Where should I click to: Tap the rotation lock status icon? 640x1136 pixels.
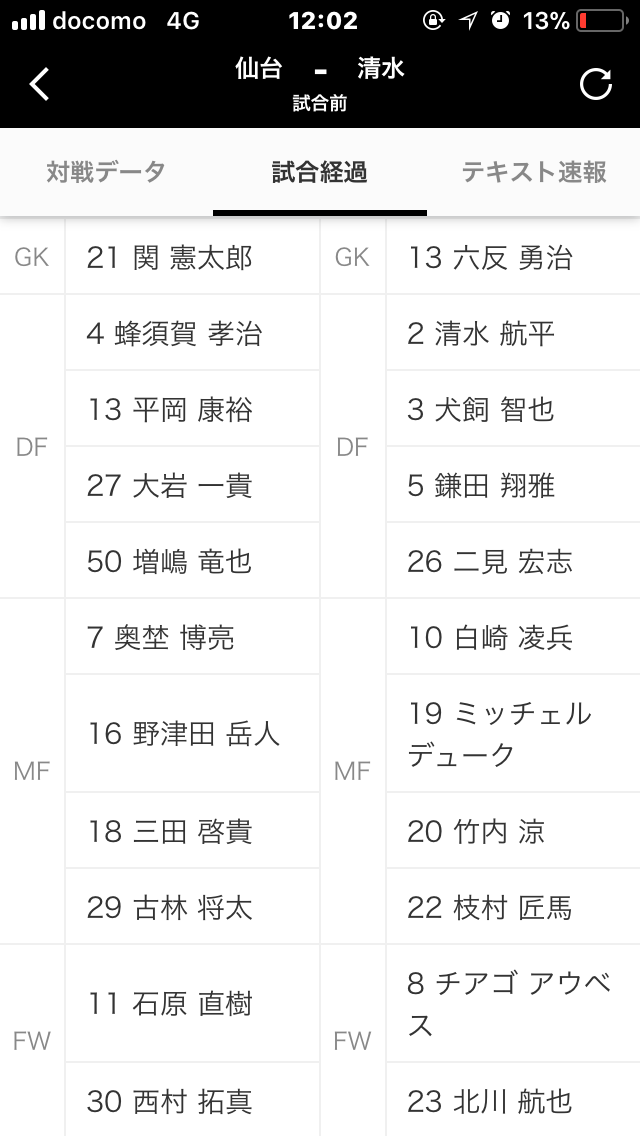(x=434, y=20)
